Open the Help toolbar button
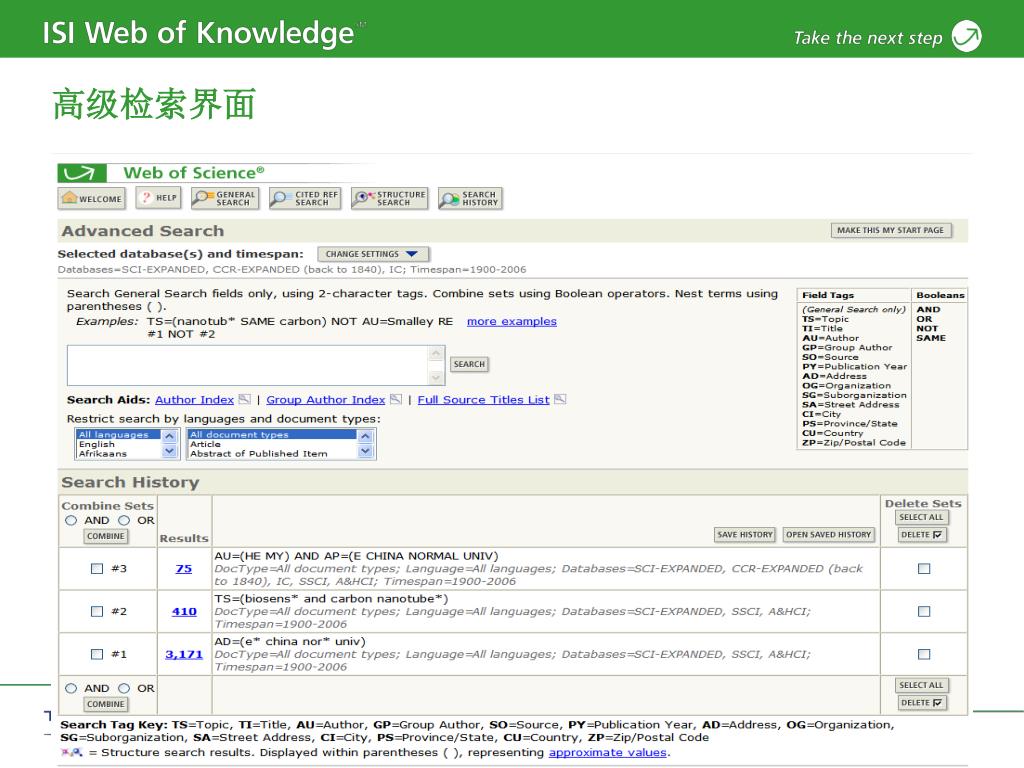 tap(159, 198)
